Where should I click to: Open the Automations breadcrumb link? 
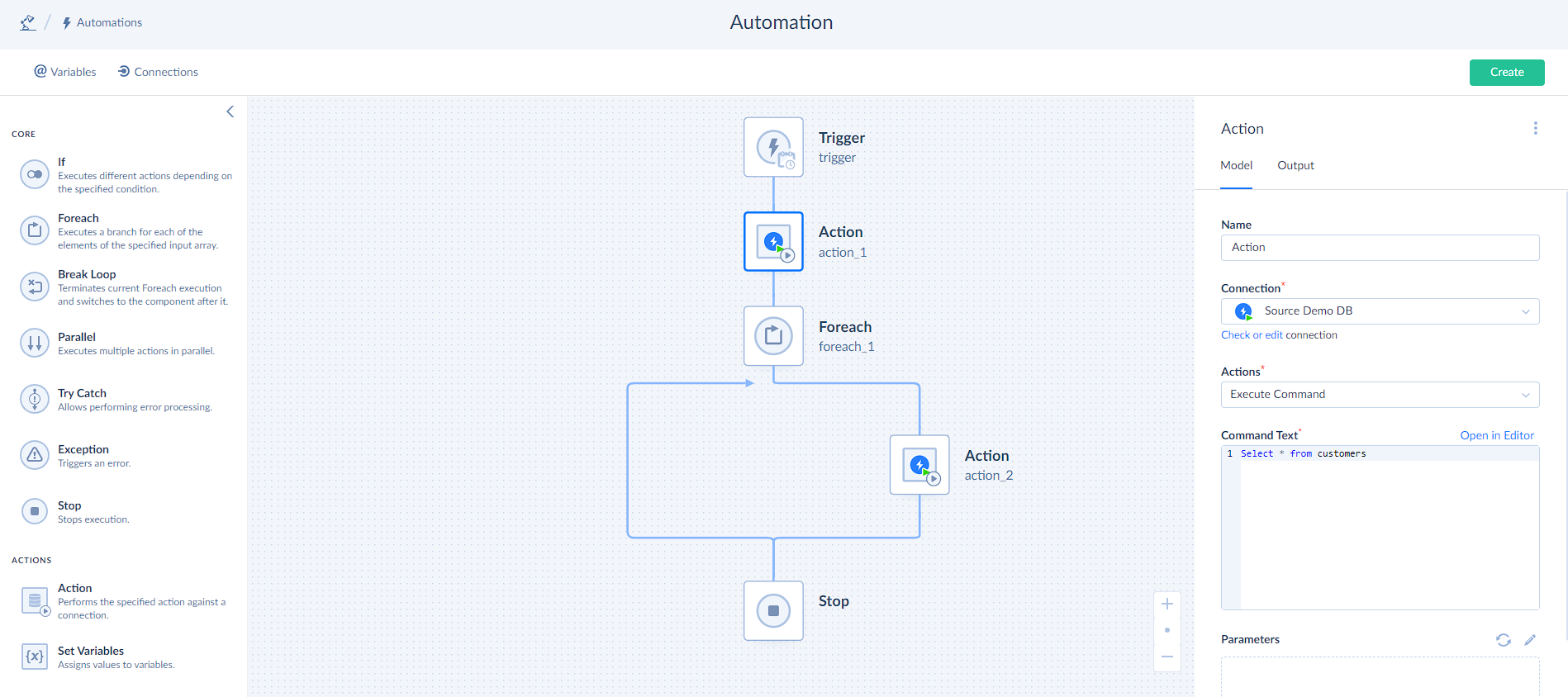pyautogui.click(x=102, y=23)
